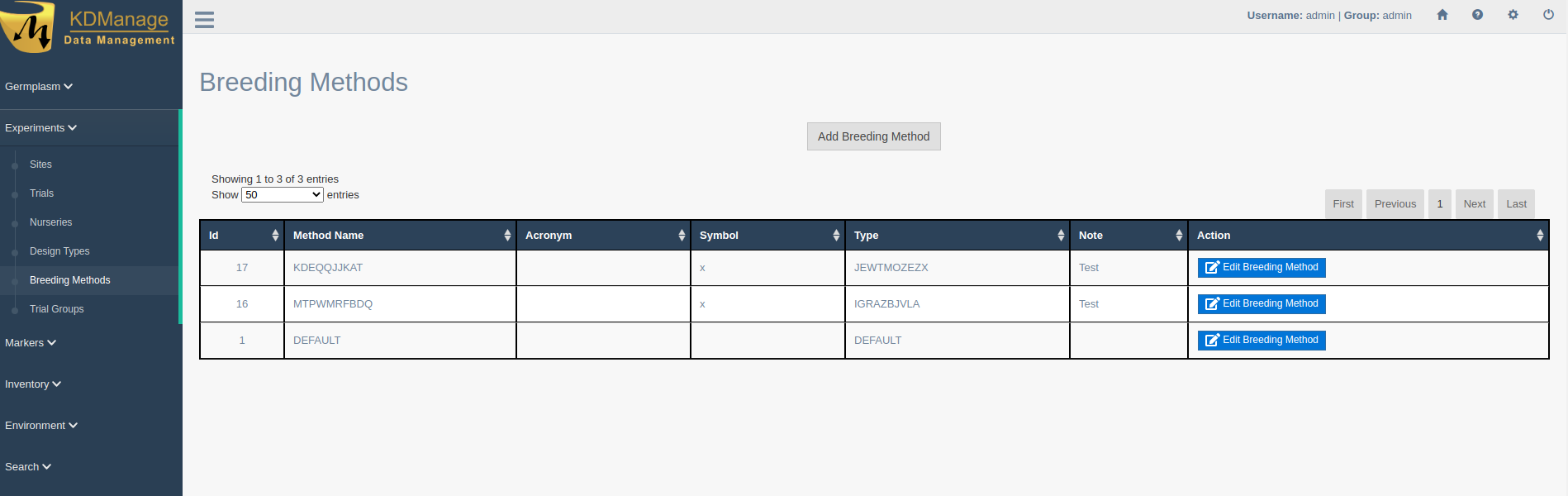Image resolution: width=1568 pixels, height=496 pixels.
Task: Expand the Germplasm sidebar menu
Action: 39,87
